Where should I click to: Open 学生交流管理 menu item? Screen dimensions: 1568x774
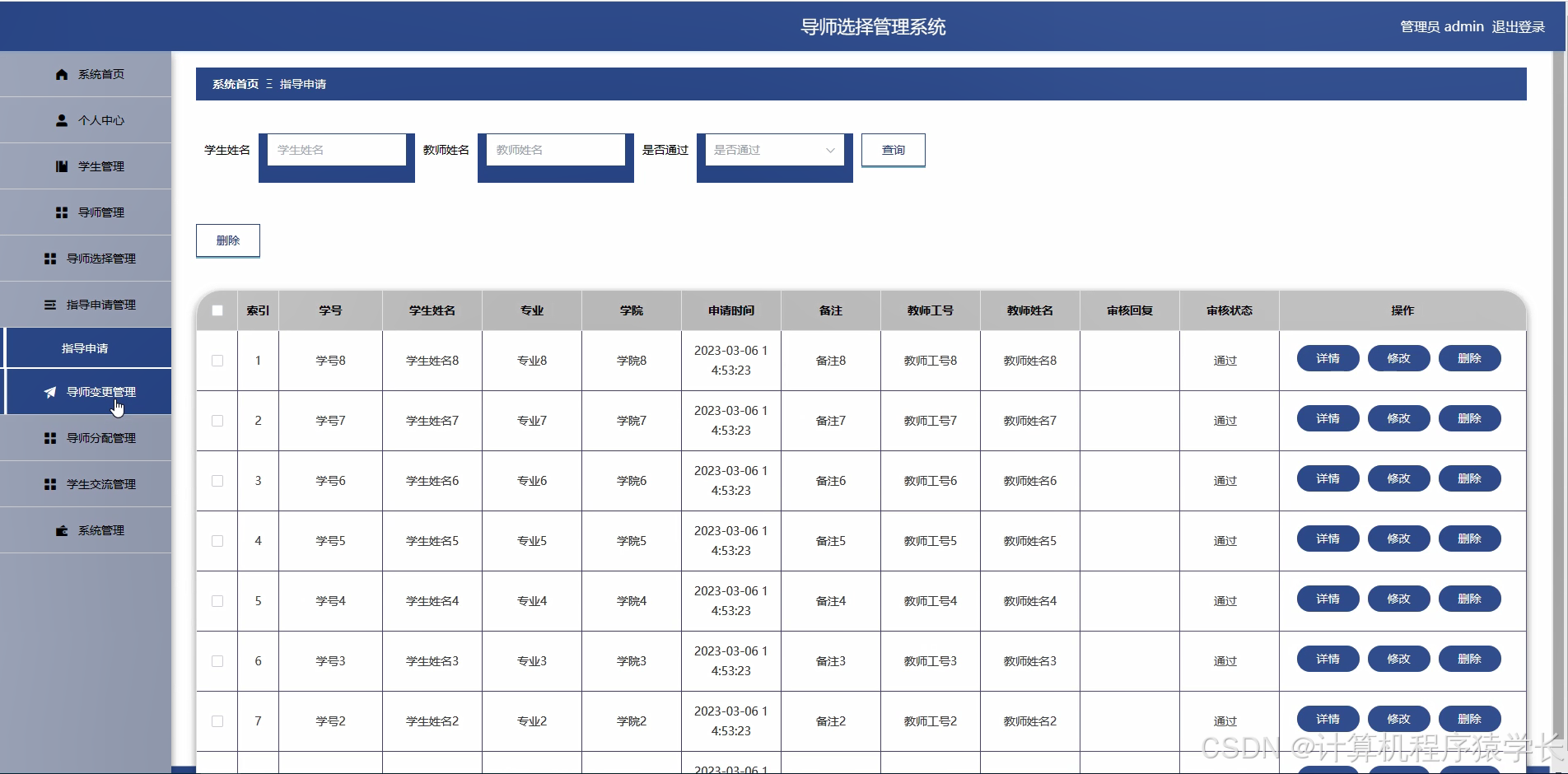pyautogui.click(x=86, y=484)
